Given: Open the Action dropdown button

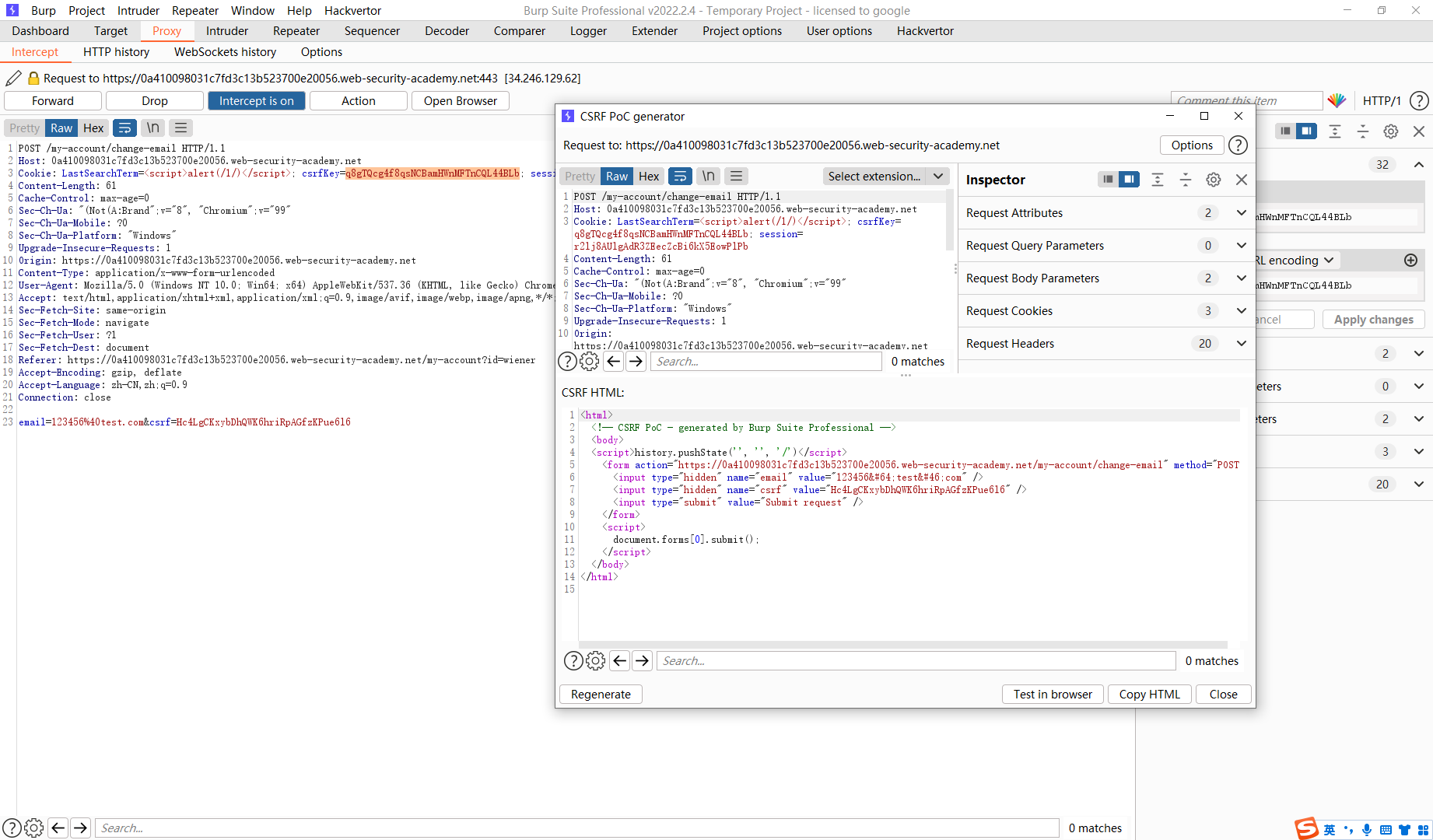Looking at the screenshot, I should (358, 100).
